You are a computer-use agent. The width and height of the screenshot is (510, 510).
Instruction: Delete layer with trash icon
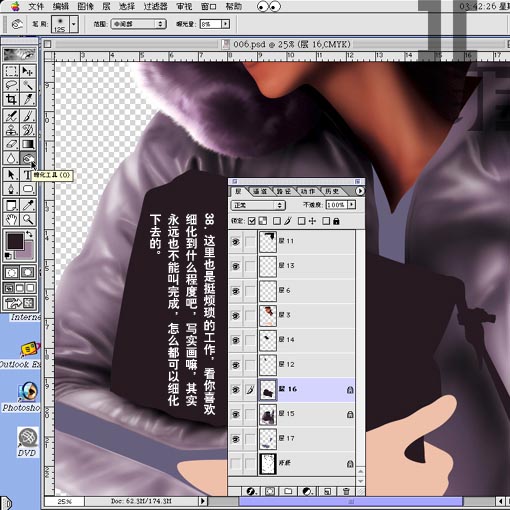pyautogui.click(x=346, y=491)
